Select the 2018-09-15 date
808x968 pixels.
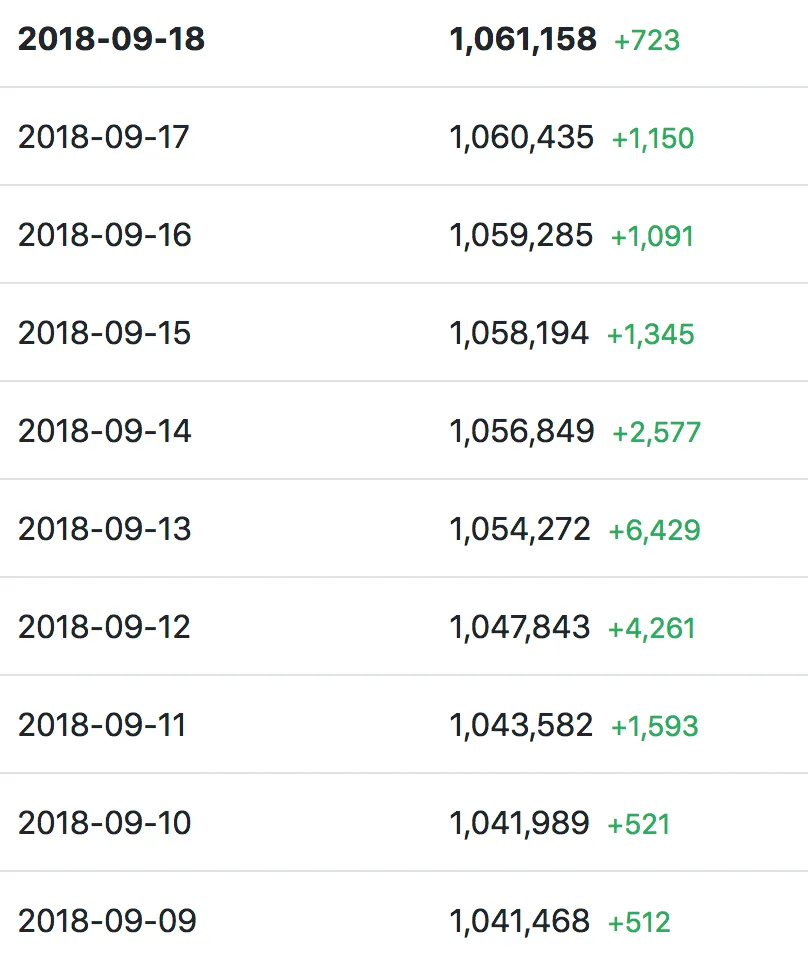click(104, 333)
